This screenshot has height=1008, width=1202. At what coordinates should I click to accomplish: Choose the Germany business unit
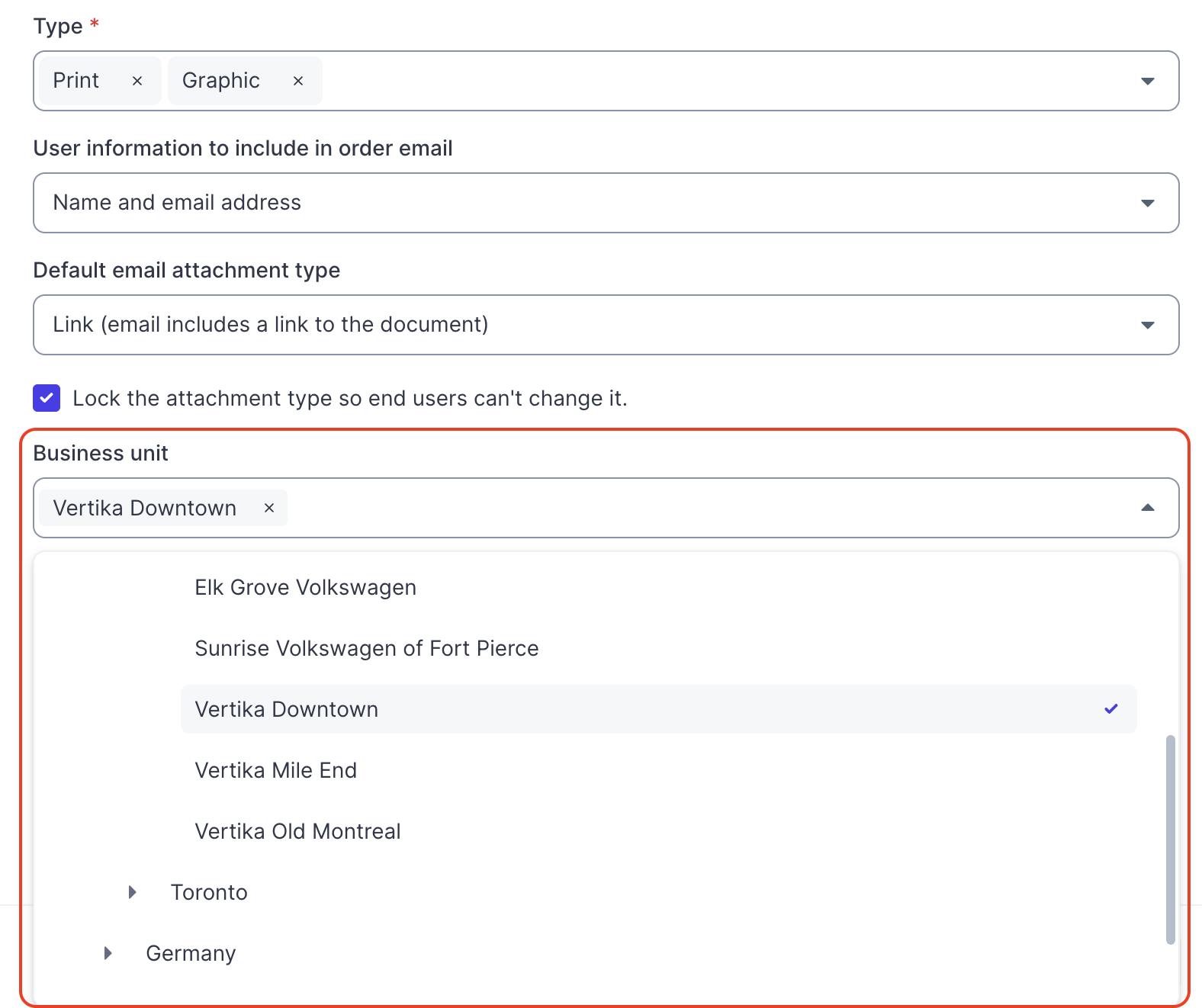click(191, 953)
